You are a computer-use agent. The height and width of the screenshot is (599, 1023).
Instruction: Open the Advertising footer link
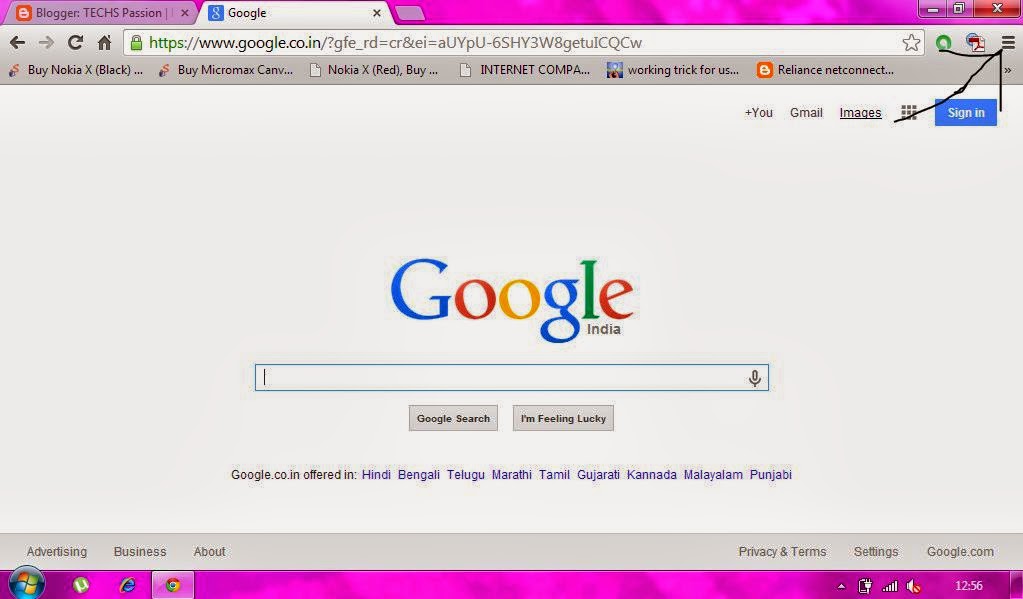(x=57, y=551)
